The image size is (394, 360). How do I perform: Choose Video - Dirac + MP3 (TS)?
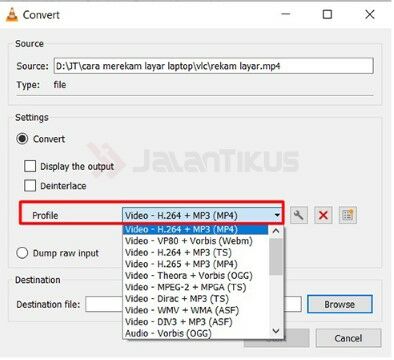click(195, 299)
